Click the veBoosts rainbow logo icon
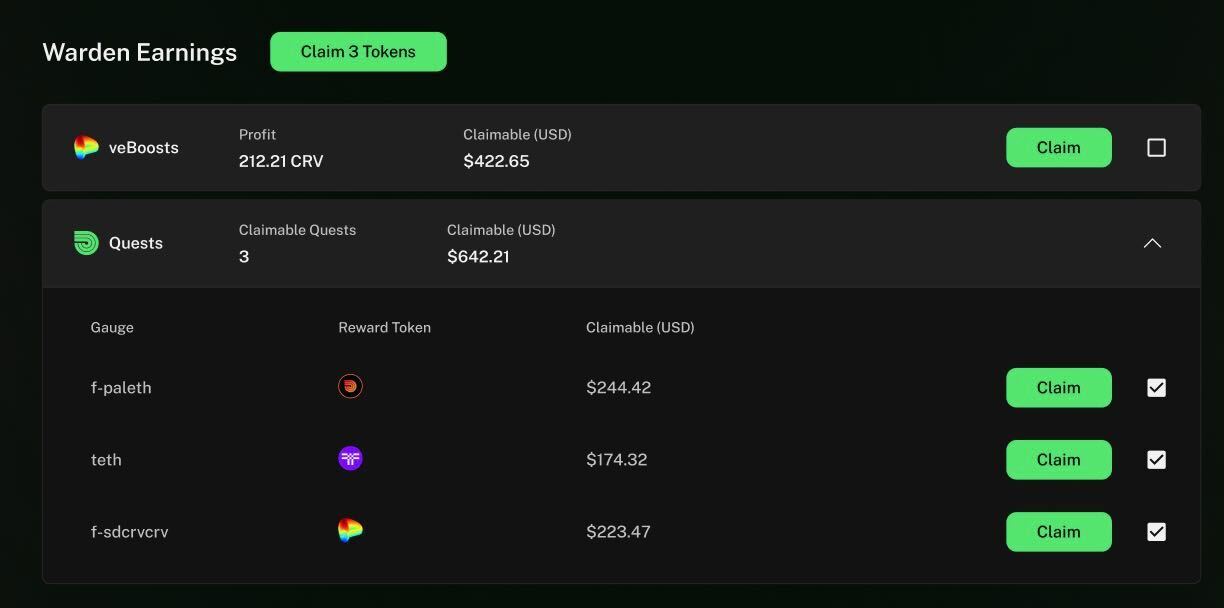1224x608 pixels. (x=86, y=148)
